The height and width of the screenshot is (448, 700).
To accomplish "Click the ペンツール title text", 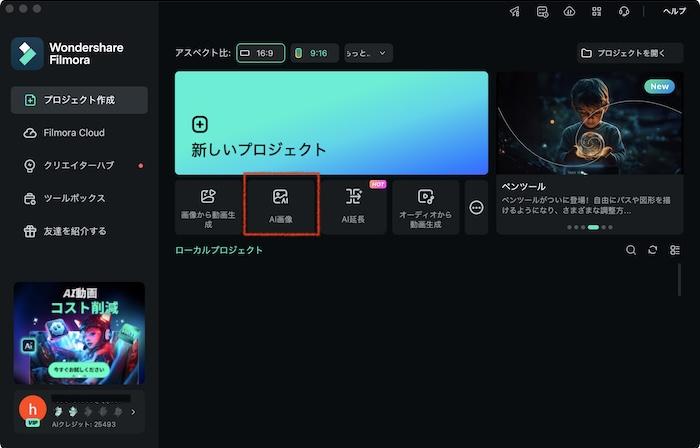I will click(523, 187).
